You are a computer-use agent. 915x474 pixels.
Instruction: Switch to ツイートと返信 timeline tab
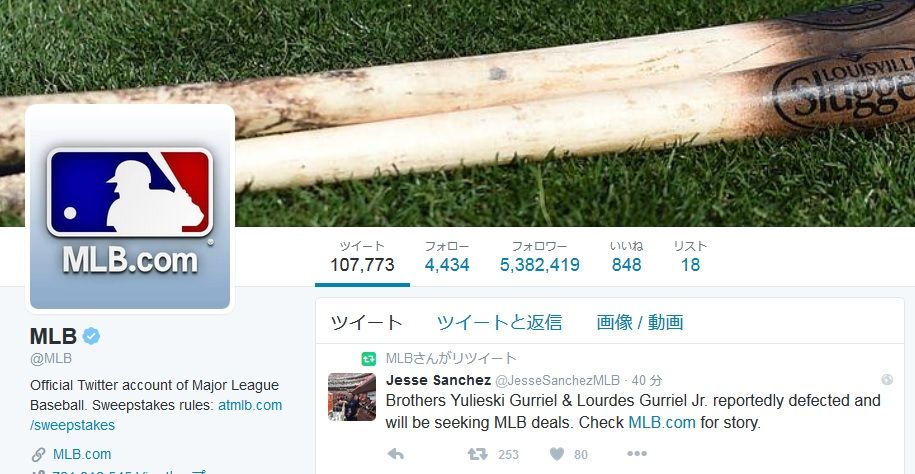tap(500, 322)
